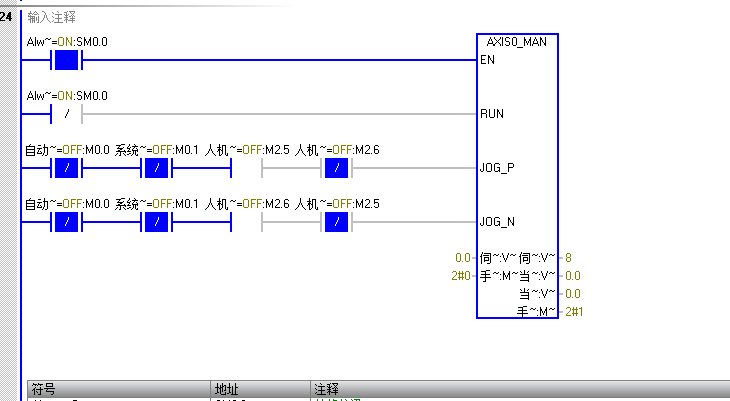Click the M2.5 closed contact on JOG_N rung
This screenshot has height=401, width=730.
tap(338, 222)
